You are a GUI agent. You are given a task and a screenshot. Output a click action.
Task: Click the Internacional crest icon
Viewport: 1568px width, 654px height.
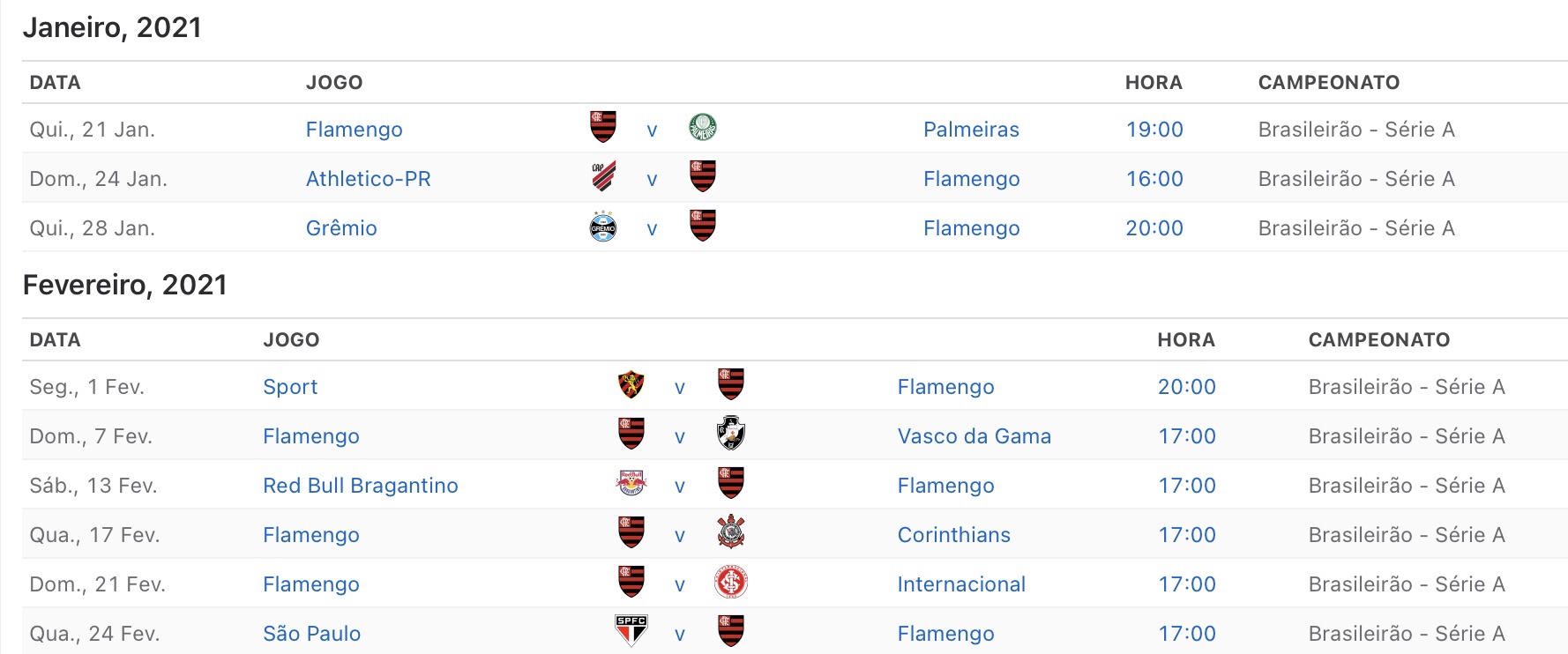[x=731, y=583]
